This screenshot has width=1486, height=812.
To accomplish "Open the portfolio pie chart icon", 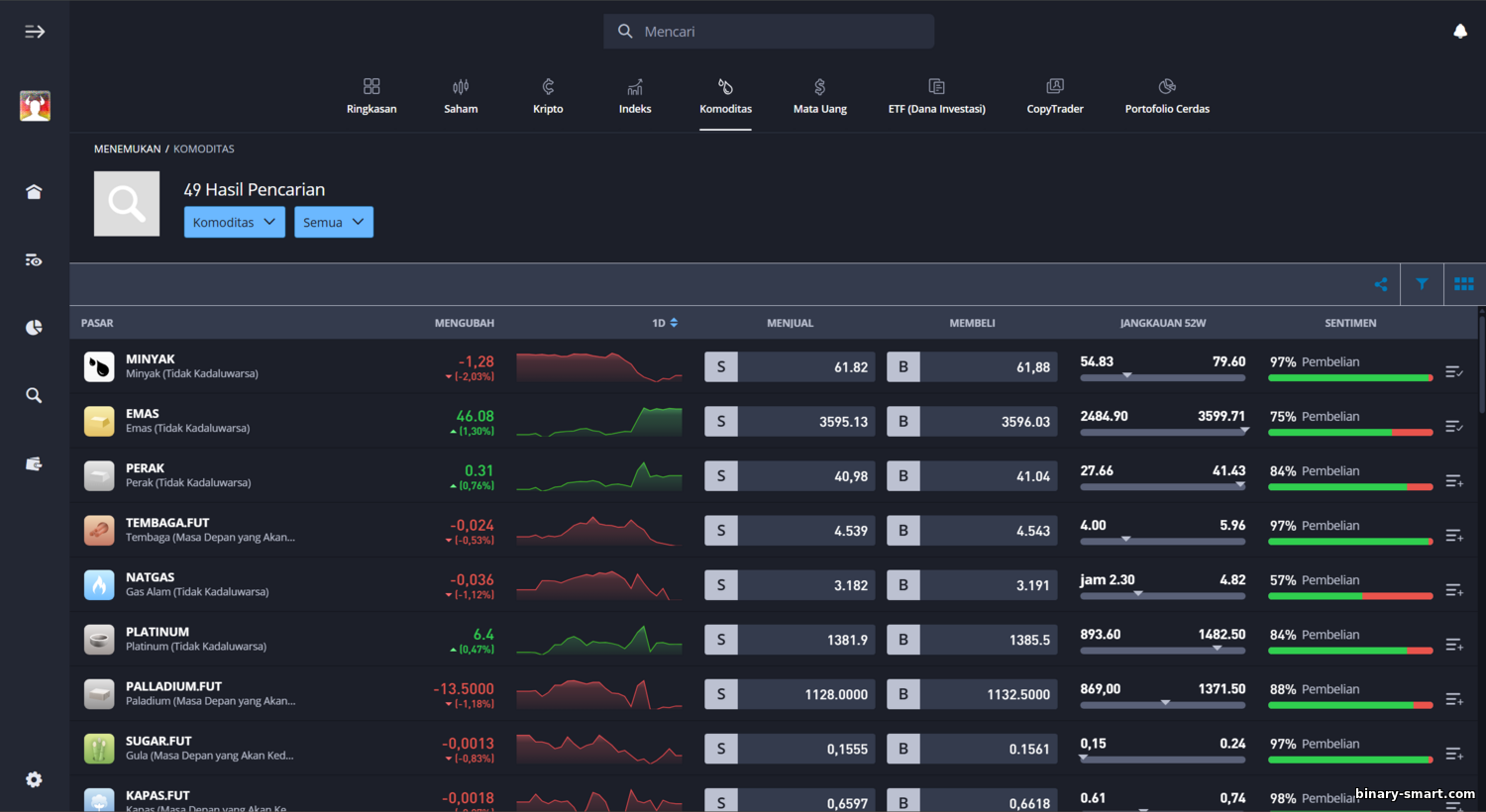I will [34, 328].
